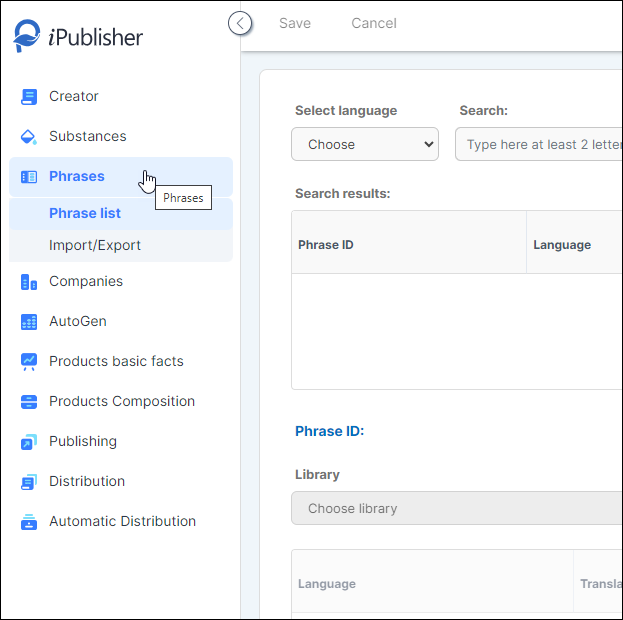Click the Products Composition icon
This screenshot has width=623, height=620.
click(29, 402)
